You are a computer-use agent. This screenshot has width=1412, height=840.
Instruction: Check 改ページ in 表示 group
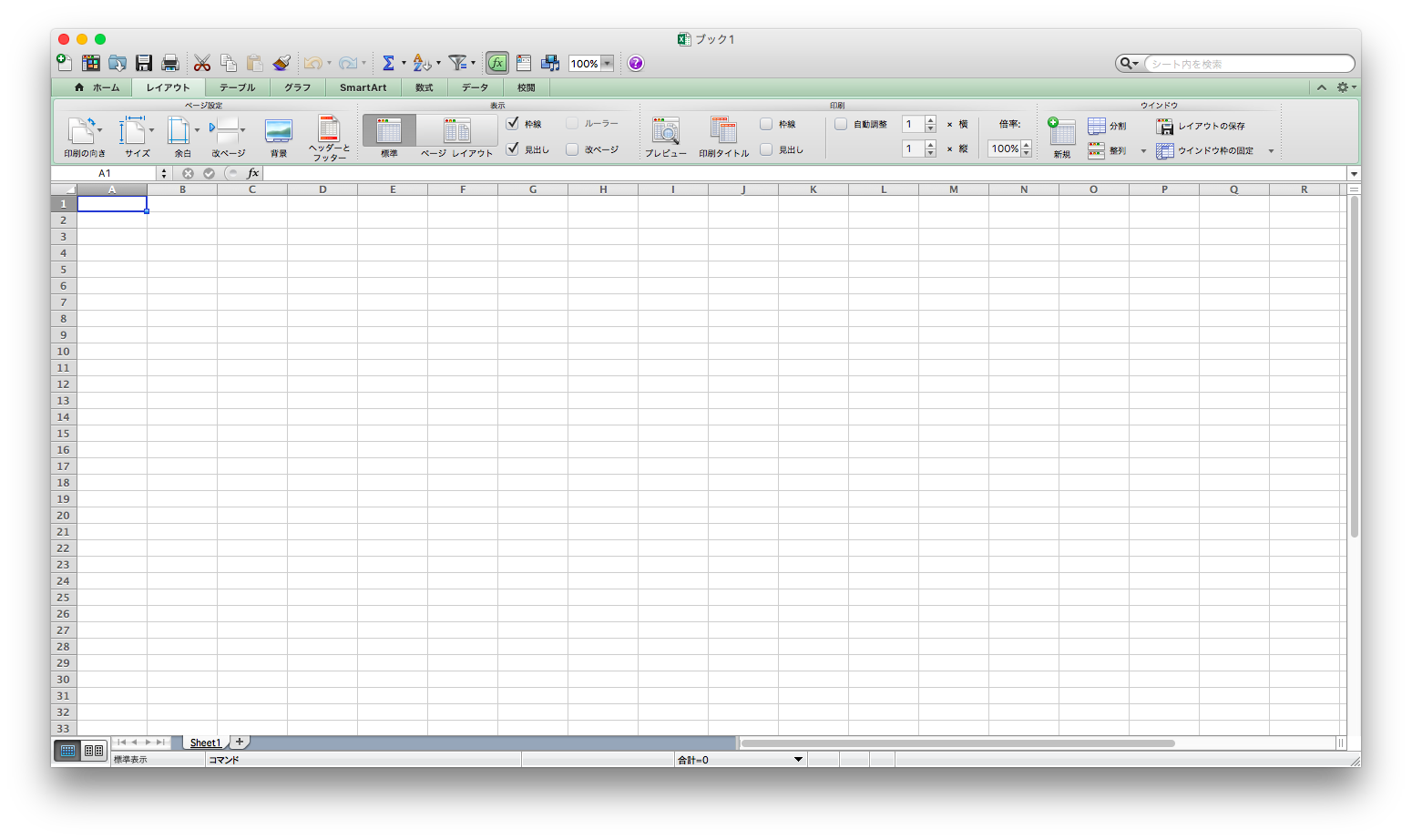572,149
